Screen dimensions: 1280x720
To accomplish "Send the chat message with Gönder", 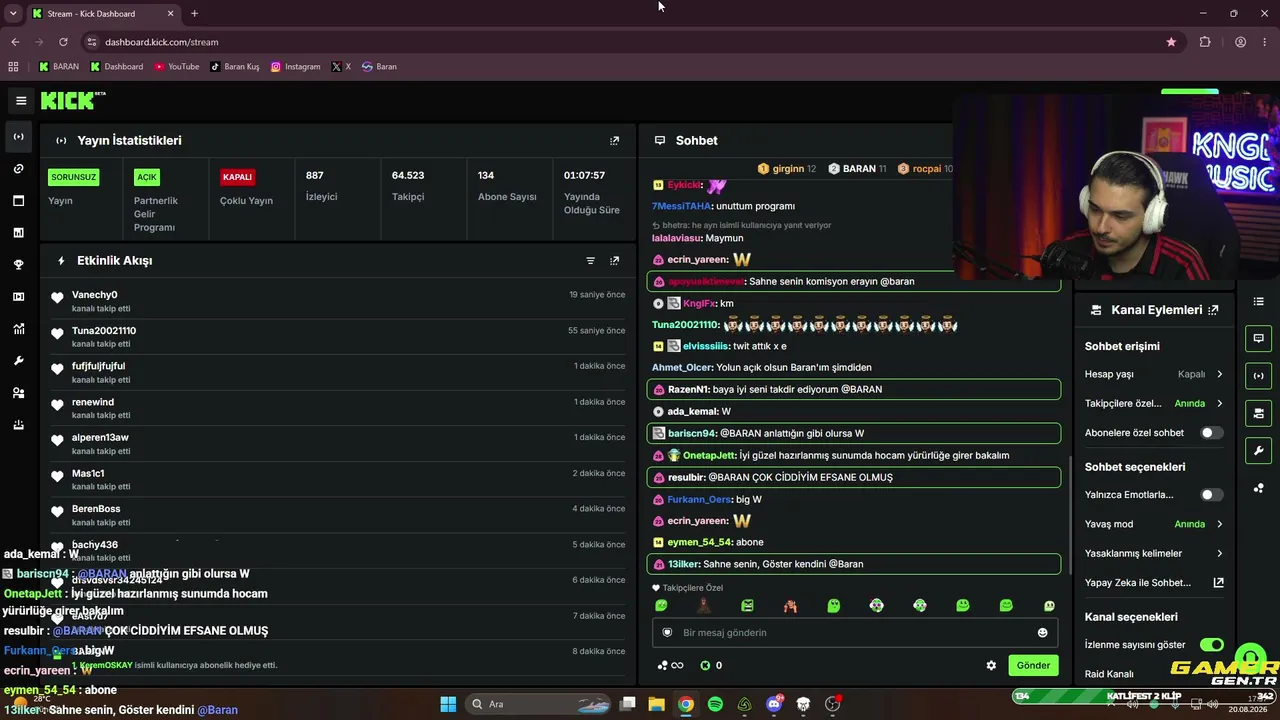I will click(x=1033, y=666).
